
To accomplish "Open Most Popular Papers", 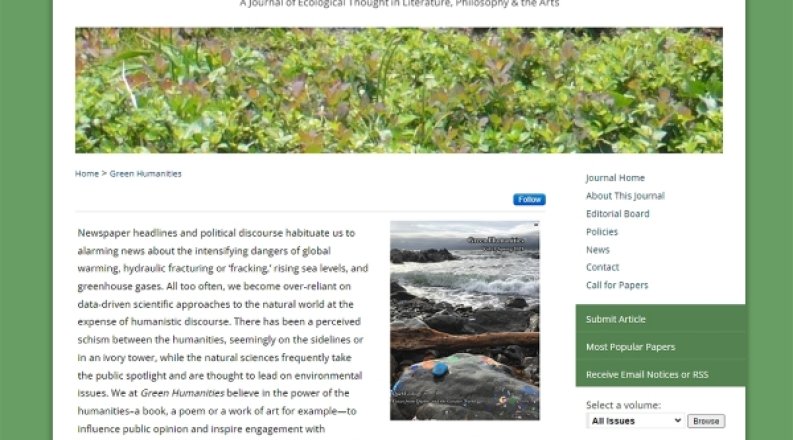I will [x=660, y=347].
